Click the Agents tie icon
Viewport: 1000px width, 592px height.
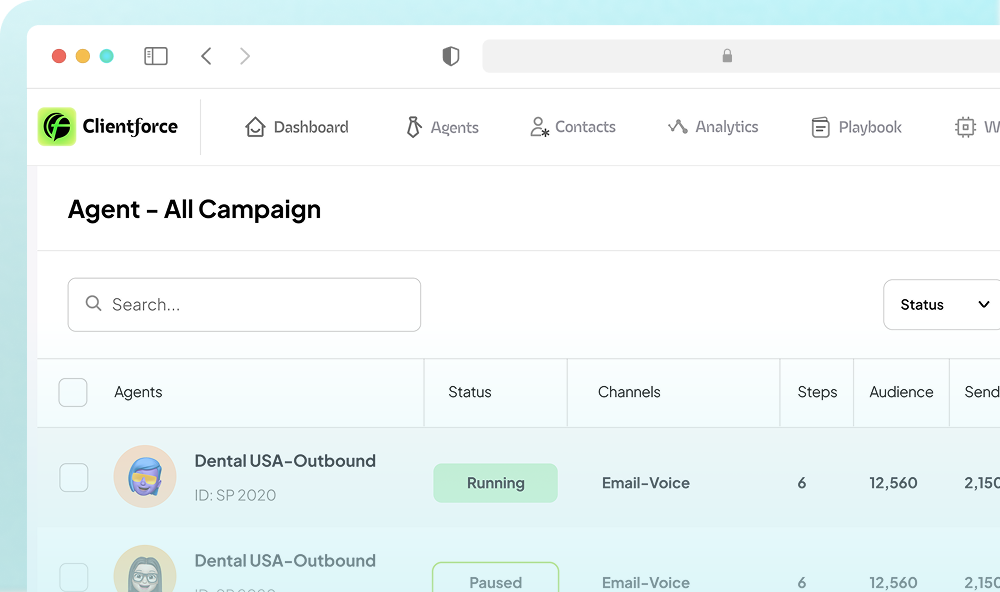pos(413,127)
